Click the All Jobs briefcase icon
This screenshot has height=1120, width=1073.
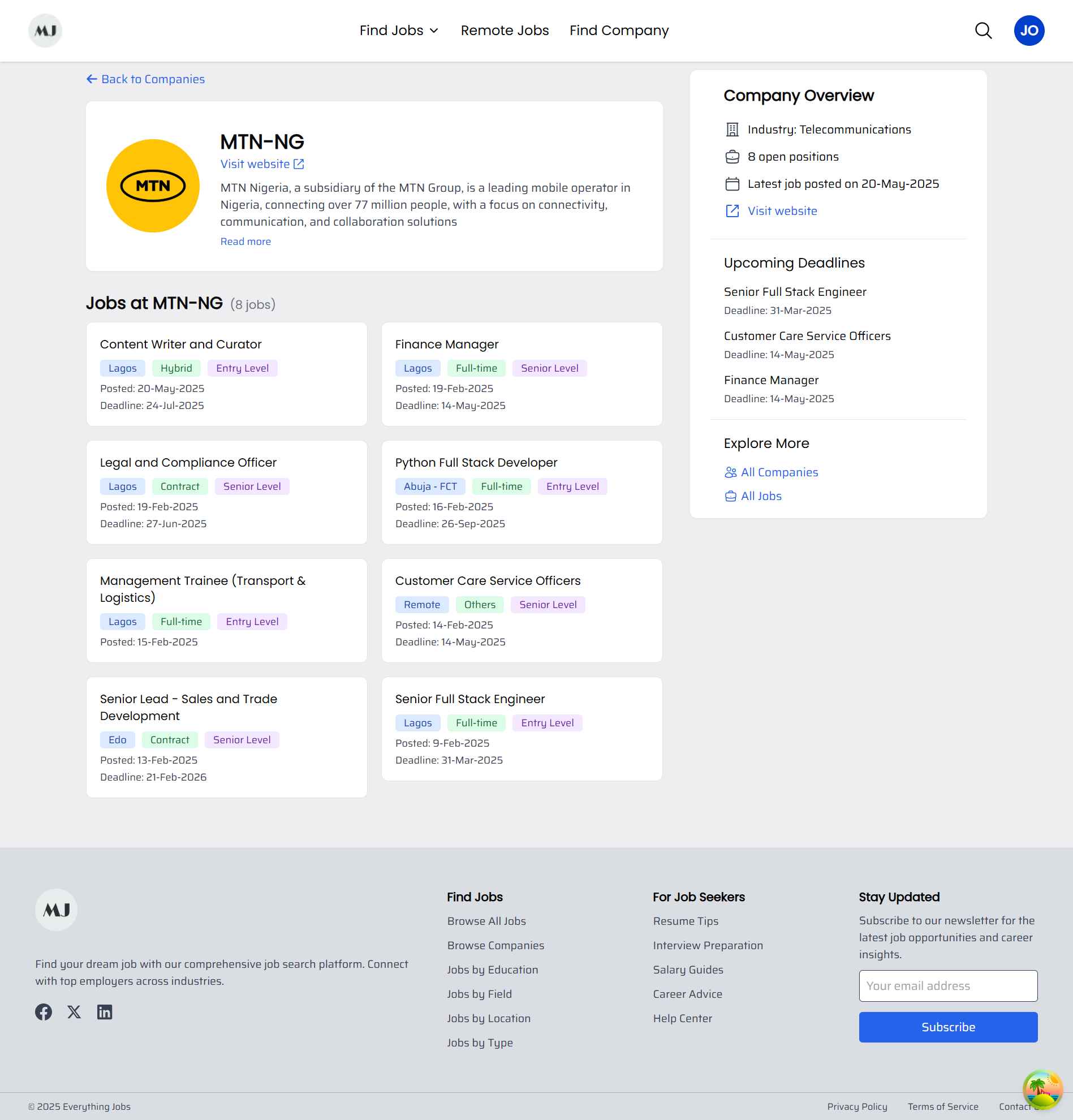pos(730,496)
